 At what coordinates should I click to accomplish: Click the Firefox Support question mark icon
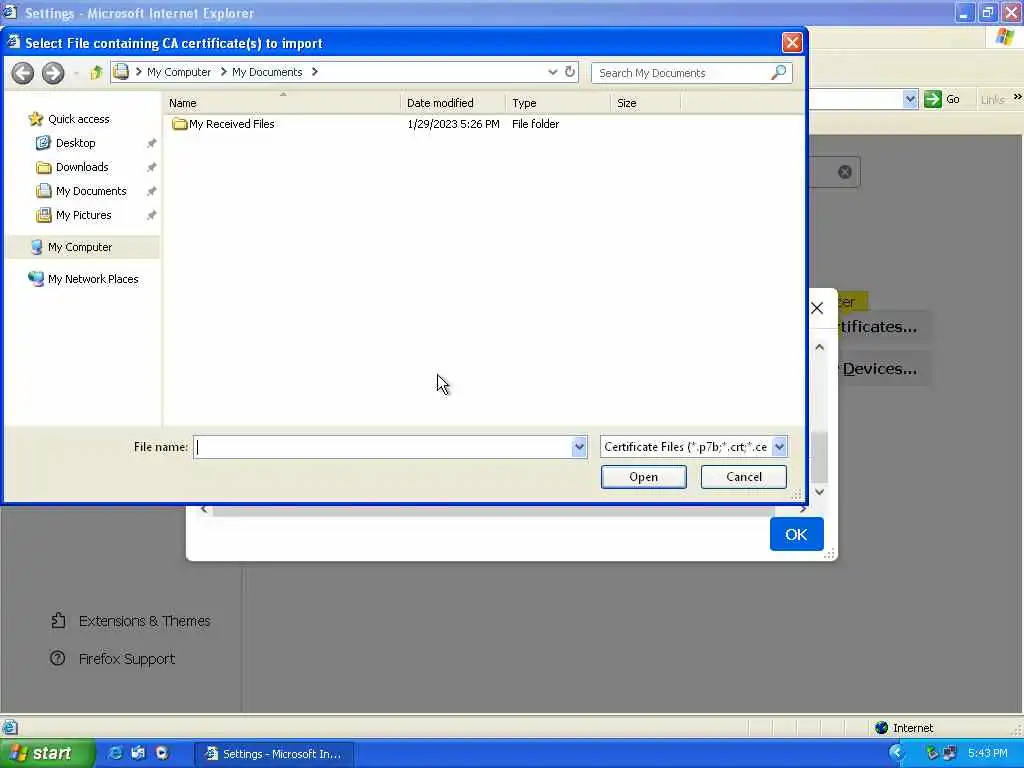(57, 658)
